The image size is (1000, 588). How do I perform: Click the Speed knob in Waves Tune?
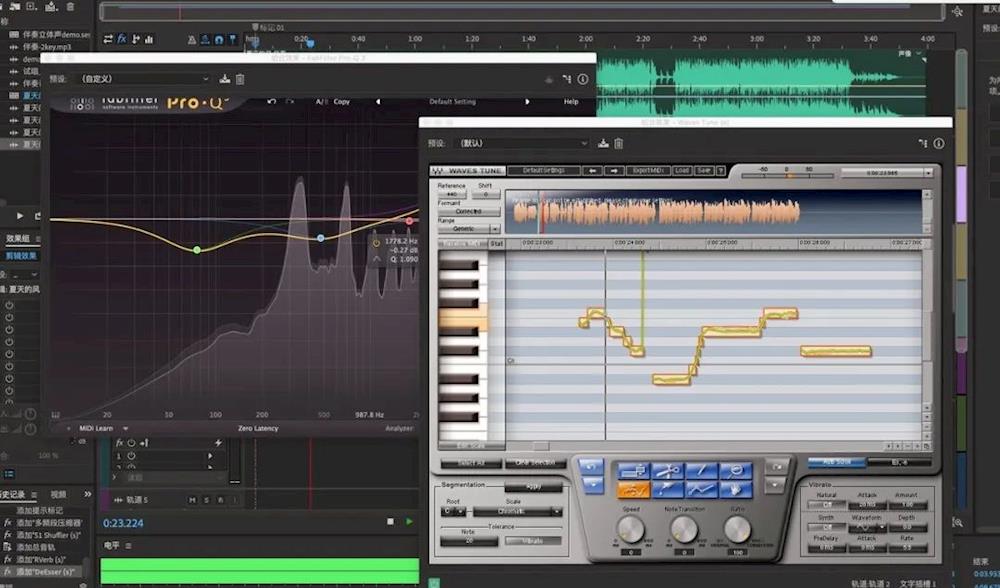tap(631, 529)
